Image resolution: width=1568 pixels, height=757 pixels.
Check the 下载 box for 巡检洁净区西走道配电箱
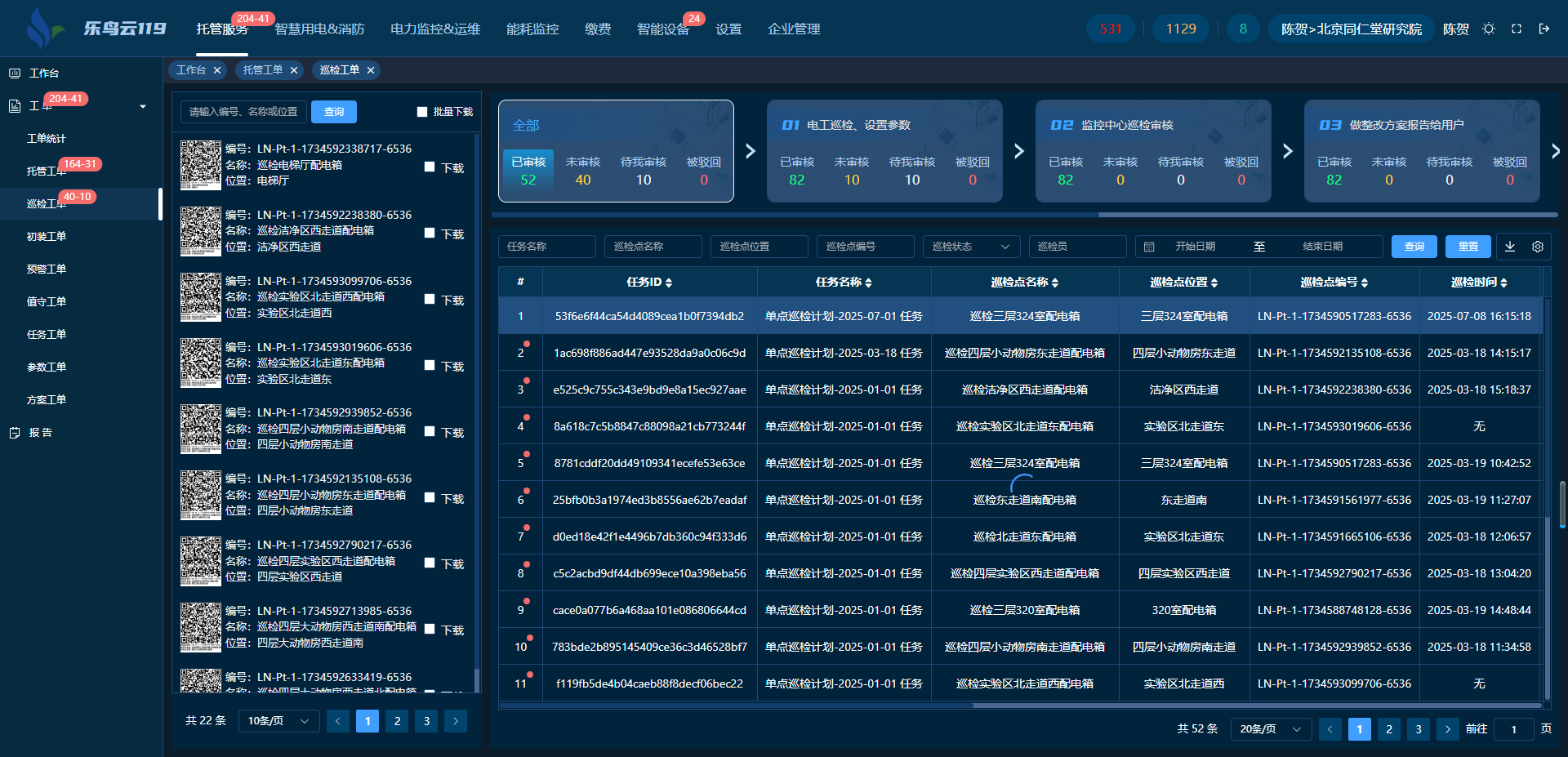click(430, 234)
